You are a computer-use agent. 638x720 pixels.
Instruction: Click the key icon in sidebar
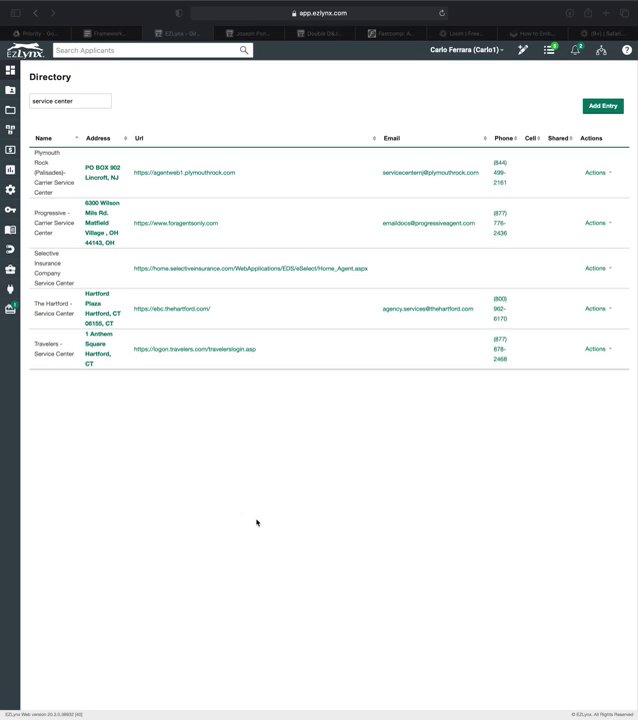click(10, 209)
